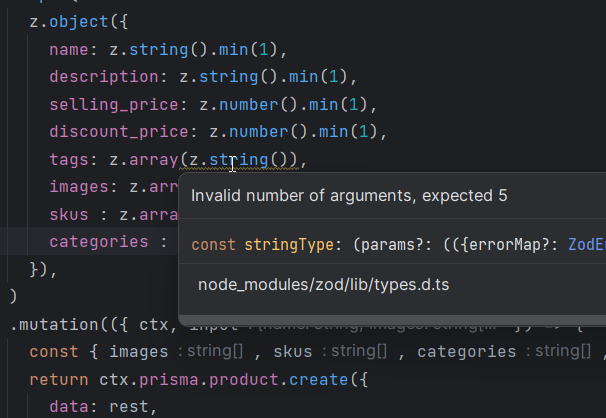Click 'errorMap?' in tooltip signature
Screen dimensions: 606x418
pyautogui.click(x=509, y=245)
